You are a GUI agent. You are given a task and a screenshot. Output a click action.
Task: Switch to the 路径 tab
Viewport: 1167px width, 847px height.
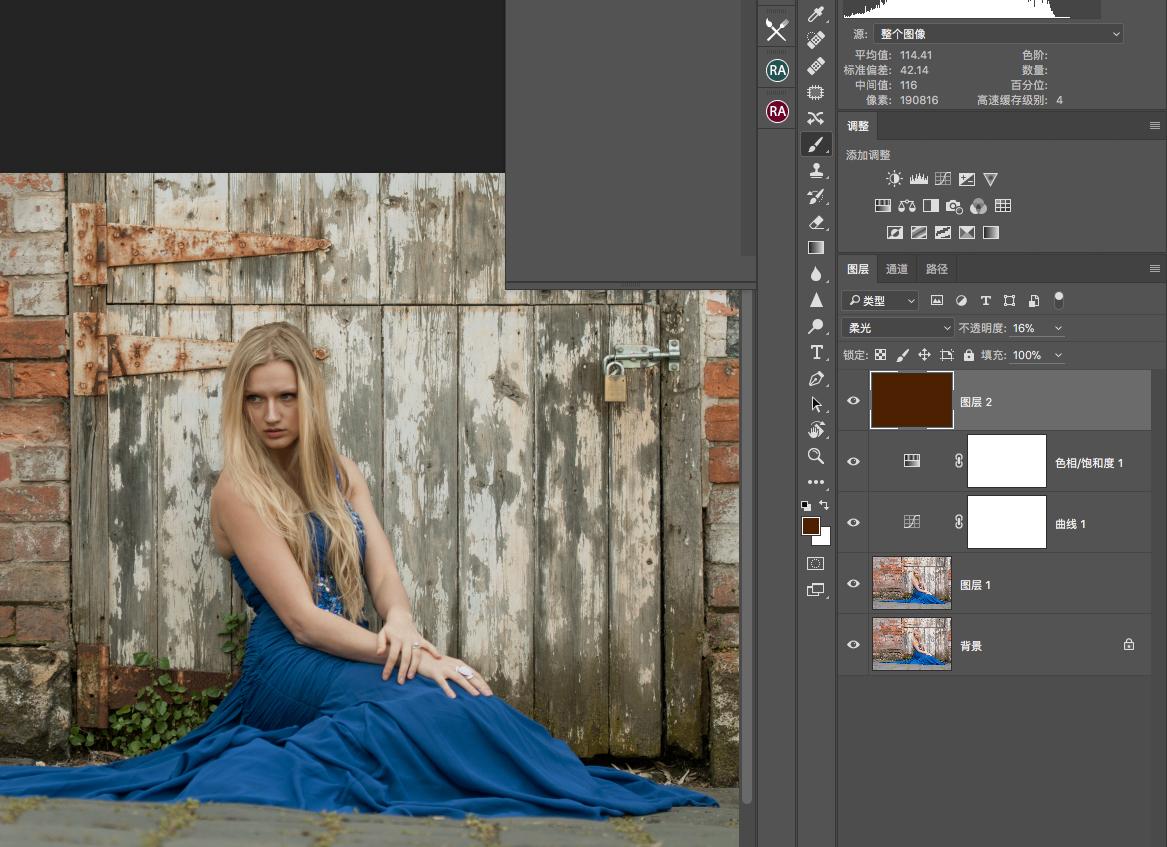pyautogui.click(x=936, y=269)
